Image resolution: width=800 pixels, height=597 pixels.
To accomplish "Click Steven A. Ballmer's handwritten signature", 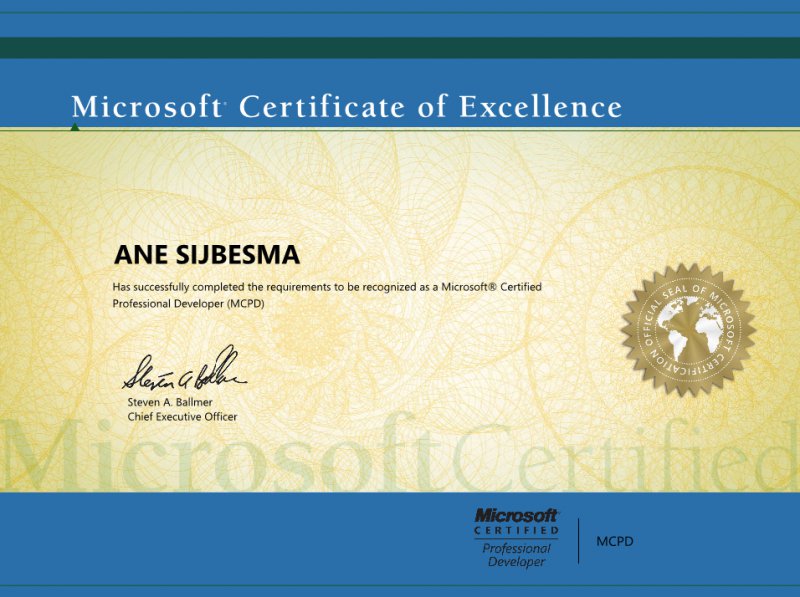I will (183, 368).
